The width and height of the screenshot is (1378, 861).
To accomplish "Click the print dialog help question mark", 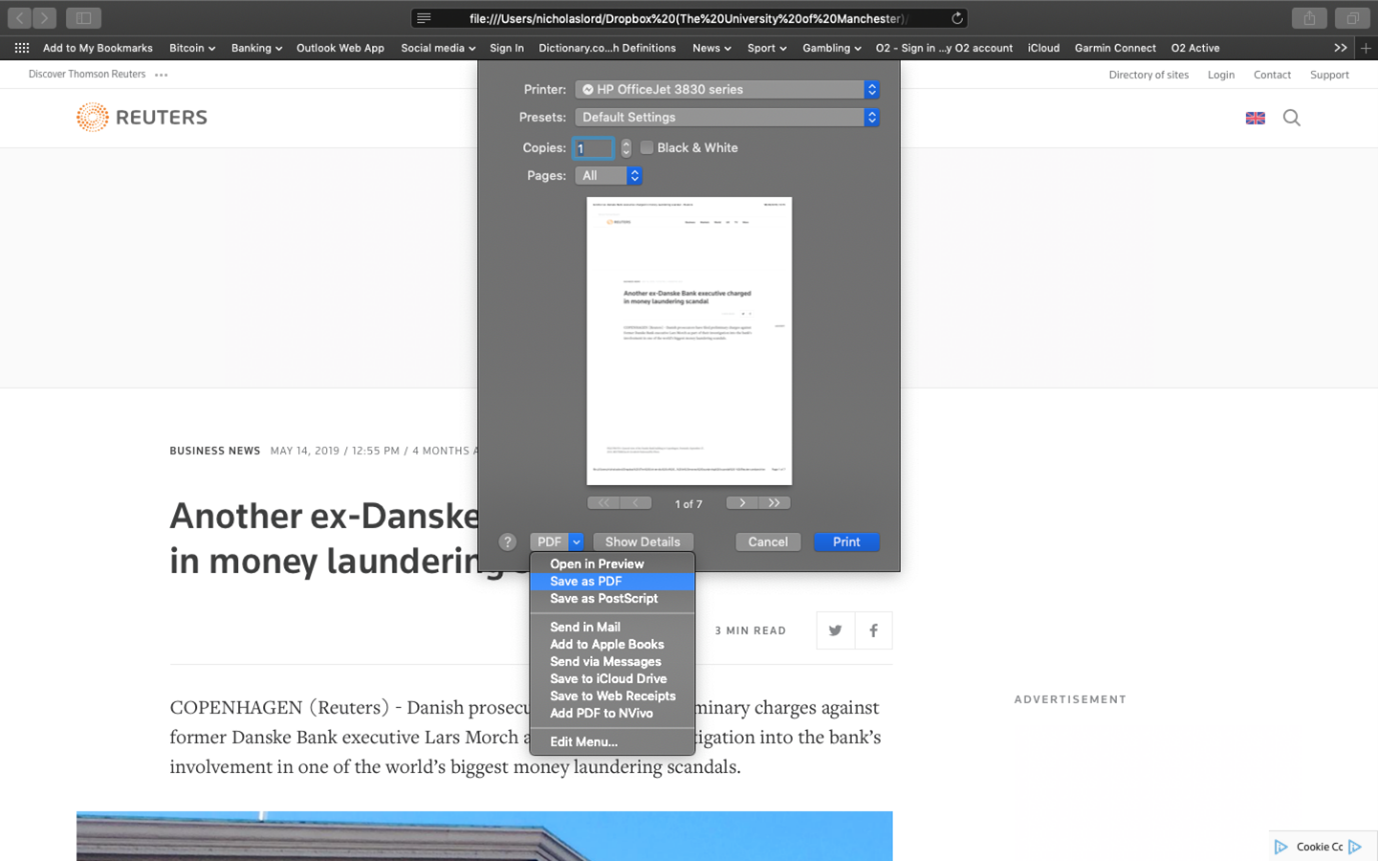I will click(508, 542).
